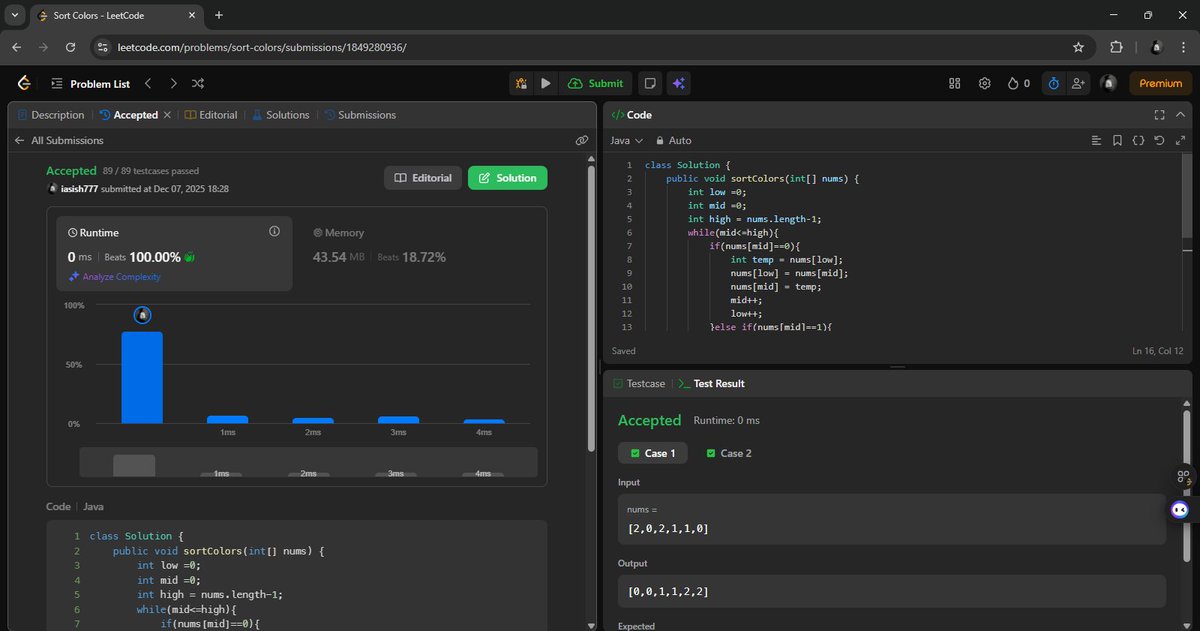Click the debugger lock icon beside run

click(x=521, y=83)
